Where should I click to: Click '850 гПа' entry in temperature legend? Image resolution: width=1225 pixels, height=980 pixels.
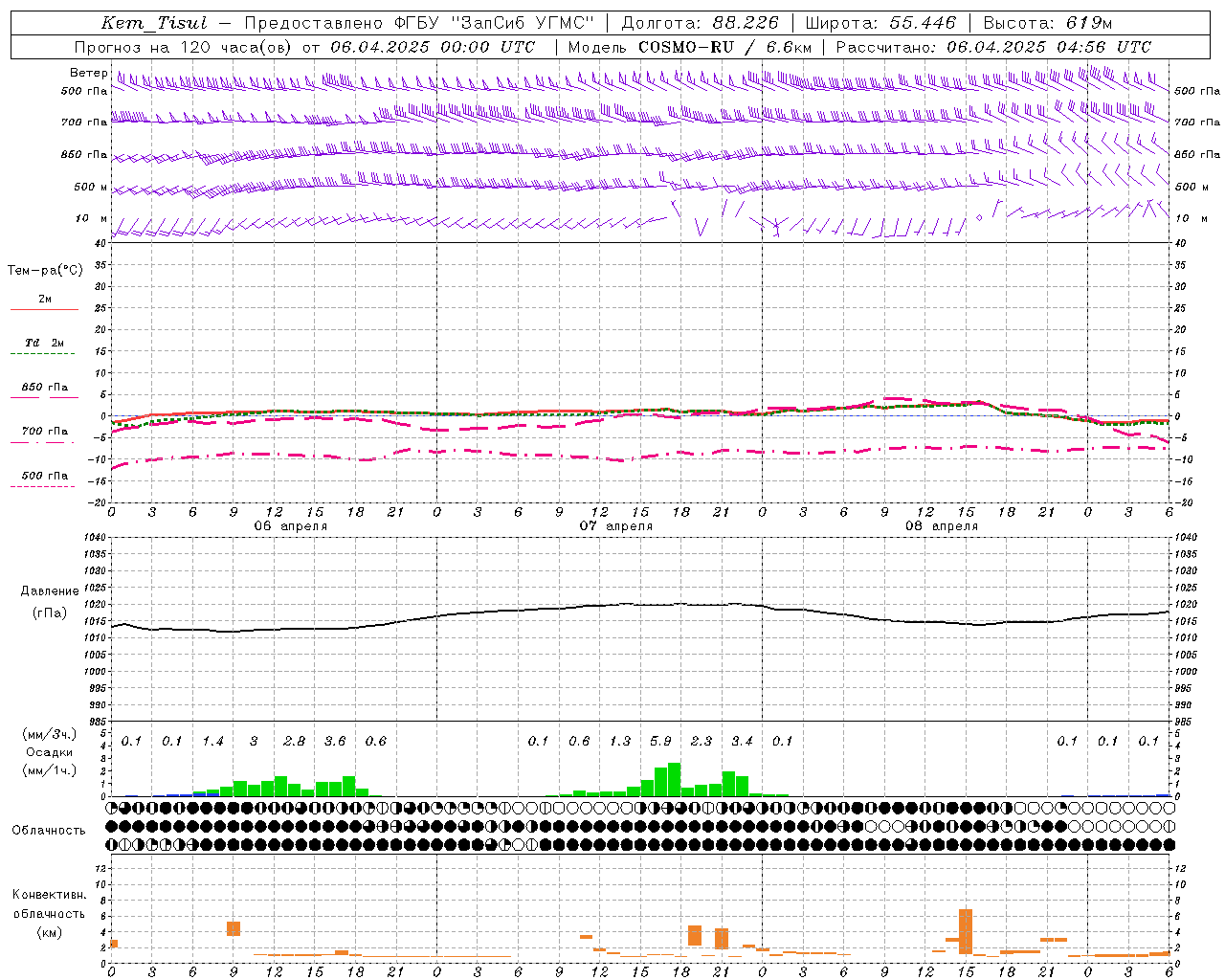coord(45,388)
